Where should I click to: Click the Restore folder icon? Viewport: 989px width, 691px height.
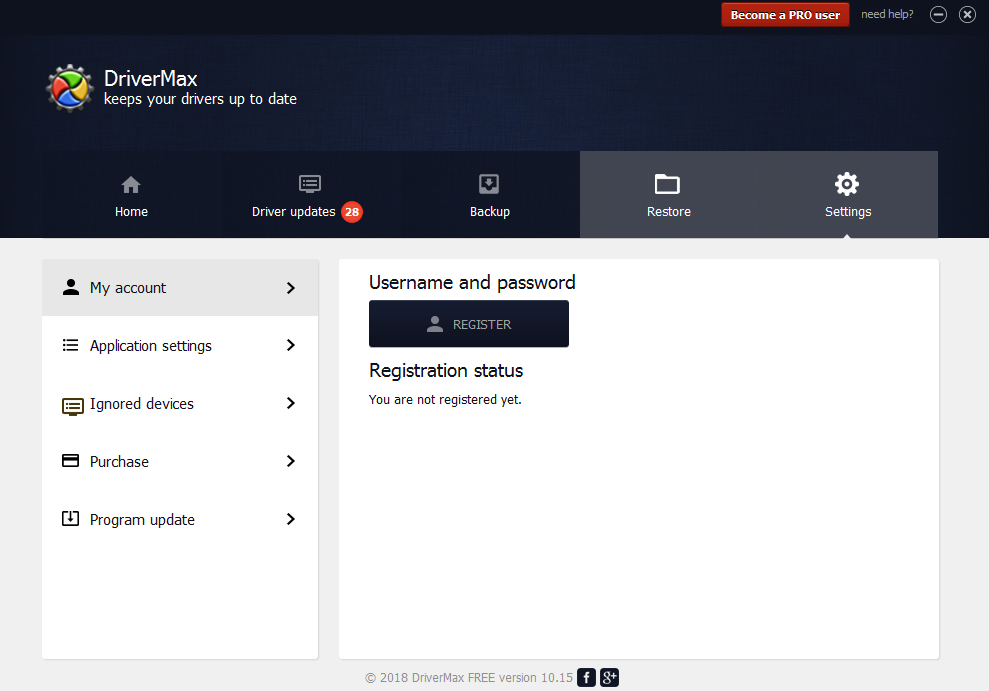pos(667,184)
